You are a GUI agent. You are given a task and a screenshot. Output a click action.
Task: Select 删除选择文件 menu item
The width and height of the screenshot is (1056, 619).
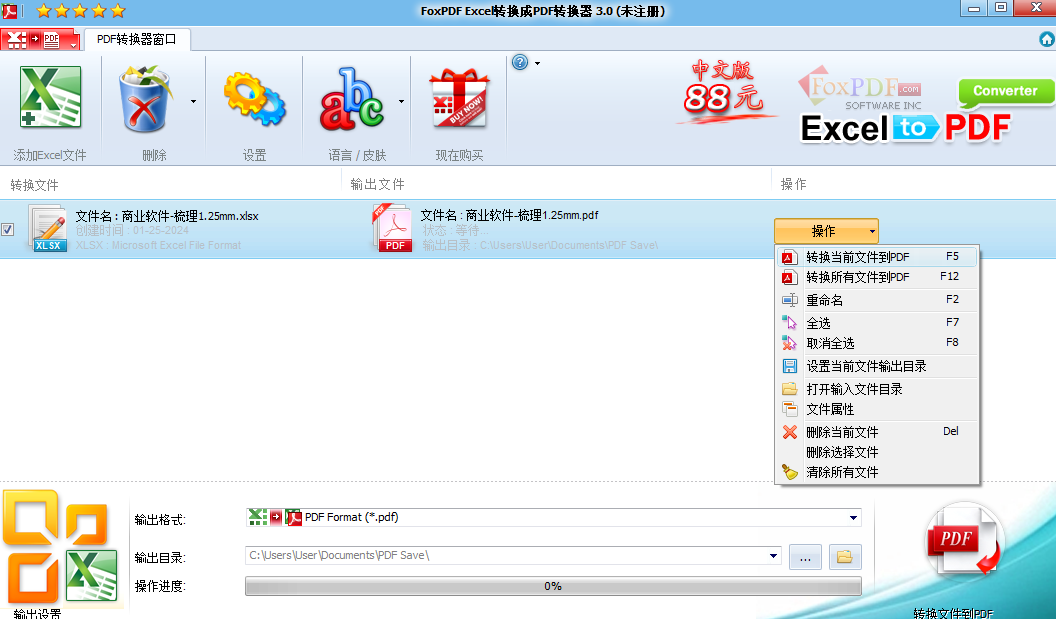[x=878, y=452]
